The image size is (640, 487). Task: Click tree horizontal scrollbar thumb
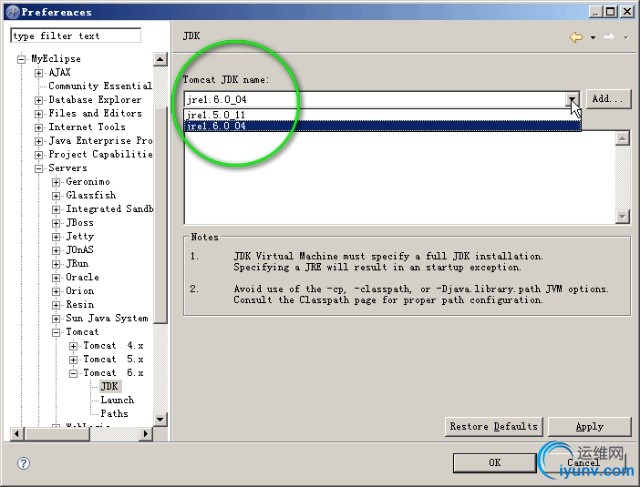point(56,434)
